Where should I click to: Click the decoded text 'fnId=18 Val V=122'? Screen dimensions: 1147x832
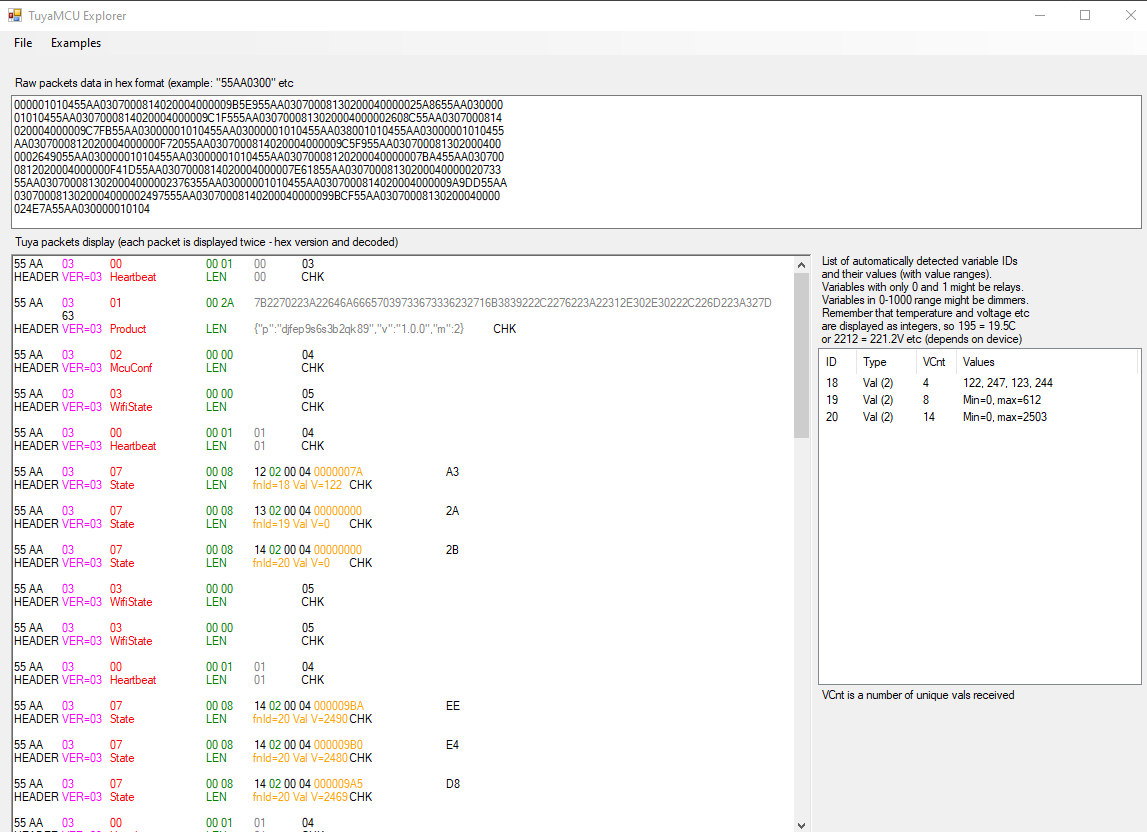[297, 485]
